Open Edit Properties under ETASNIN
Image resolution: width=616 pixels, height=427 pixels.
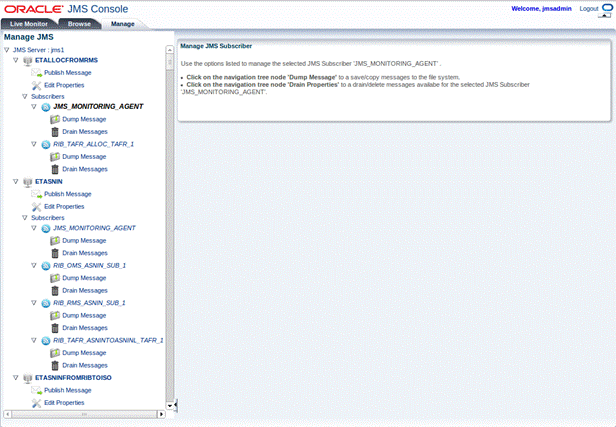point(64,207)
